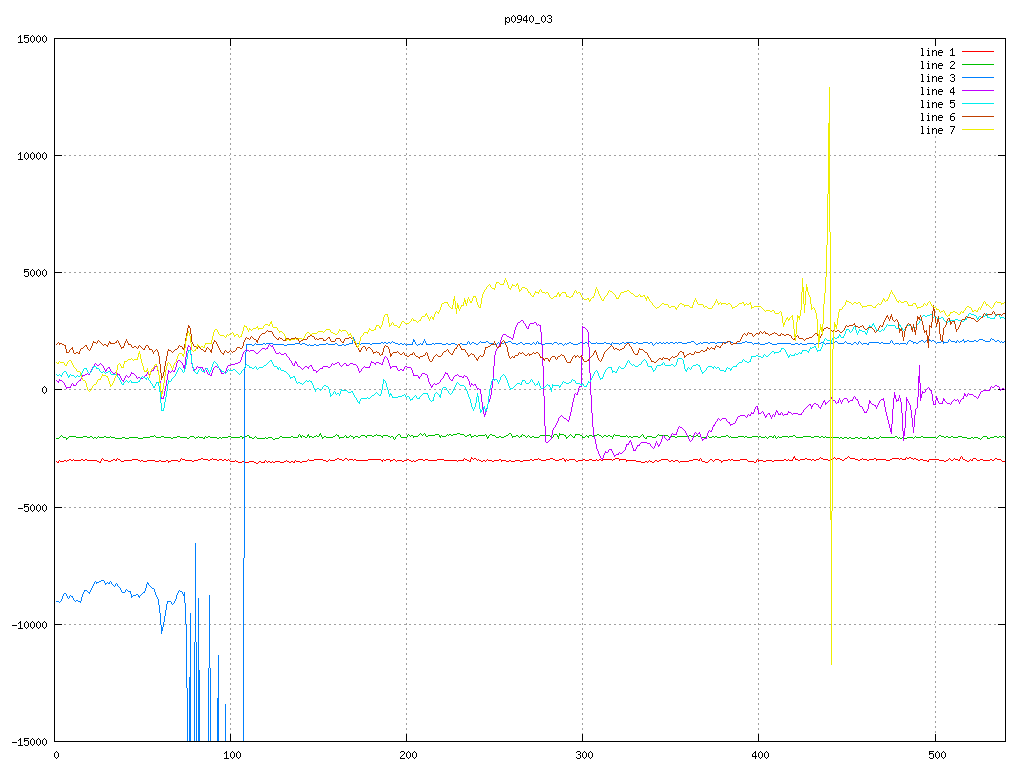Select the "line 1" legend text
Image resolution: width=1024 pixels, height=768 pixels.
pos(938,51)
